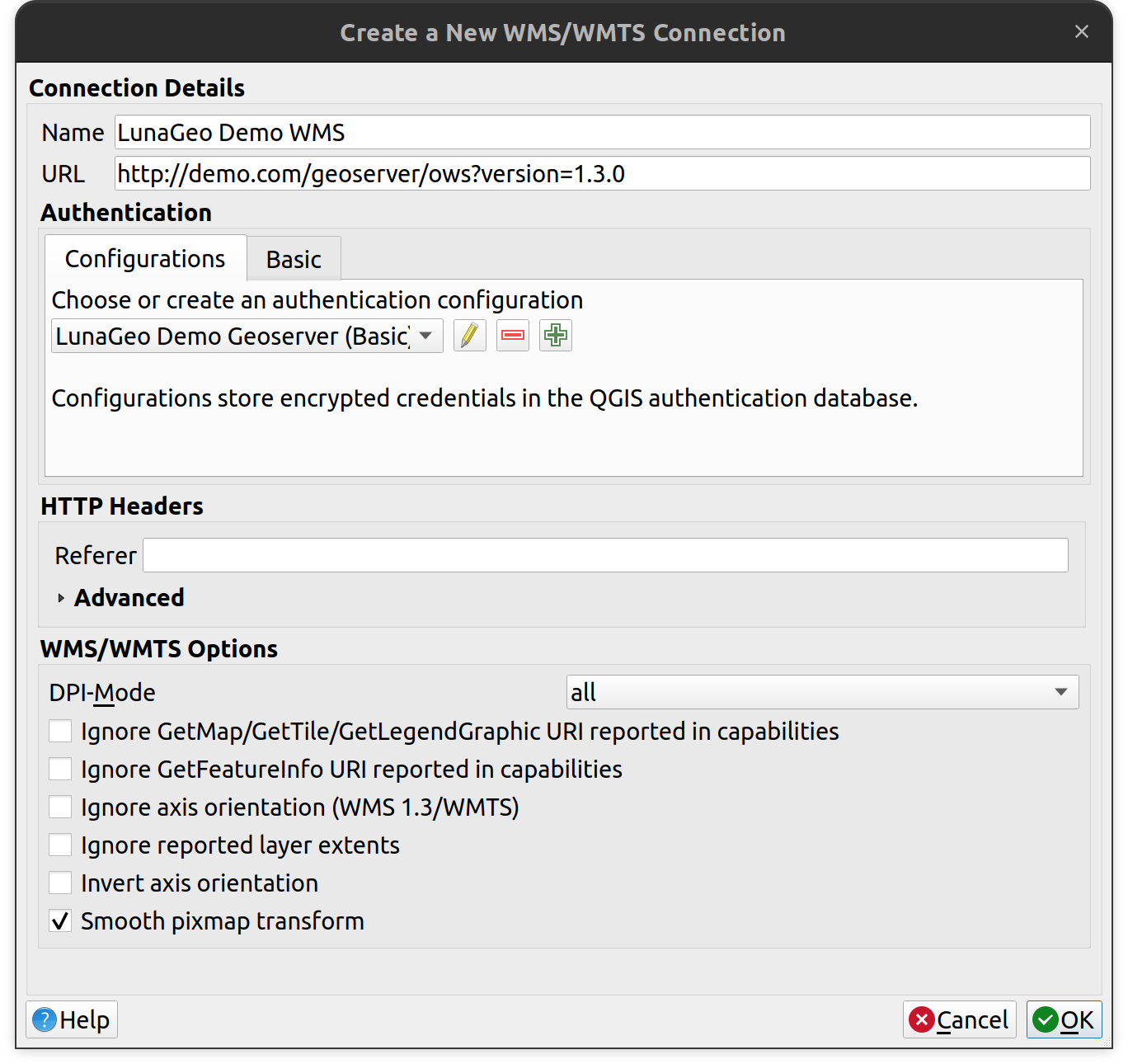The image size is (1128, 1064).
Task: Focus the URL text field
Action: pyautogui.click(x=602, y=174)
